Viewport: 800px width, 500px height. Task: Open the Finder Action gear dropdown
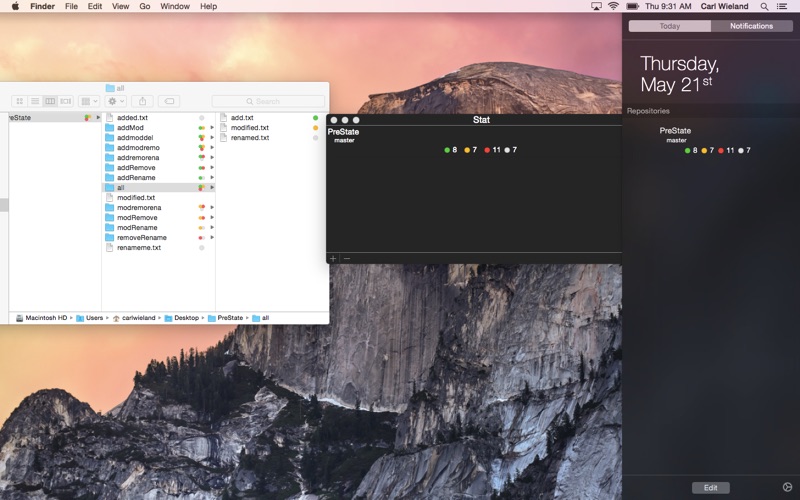click(x=116, y=101)
